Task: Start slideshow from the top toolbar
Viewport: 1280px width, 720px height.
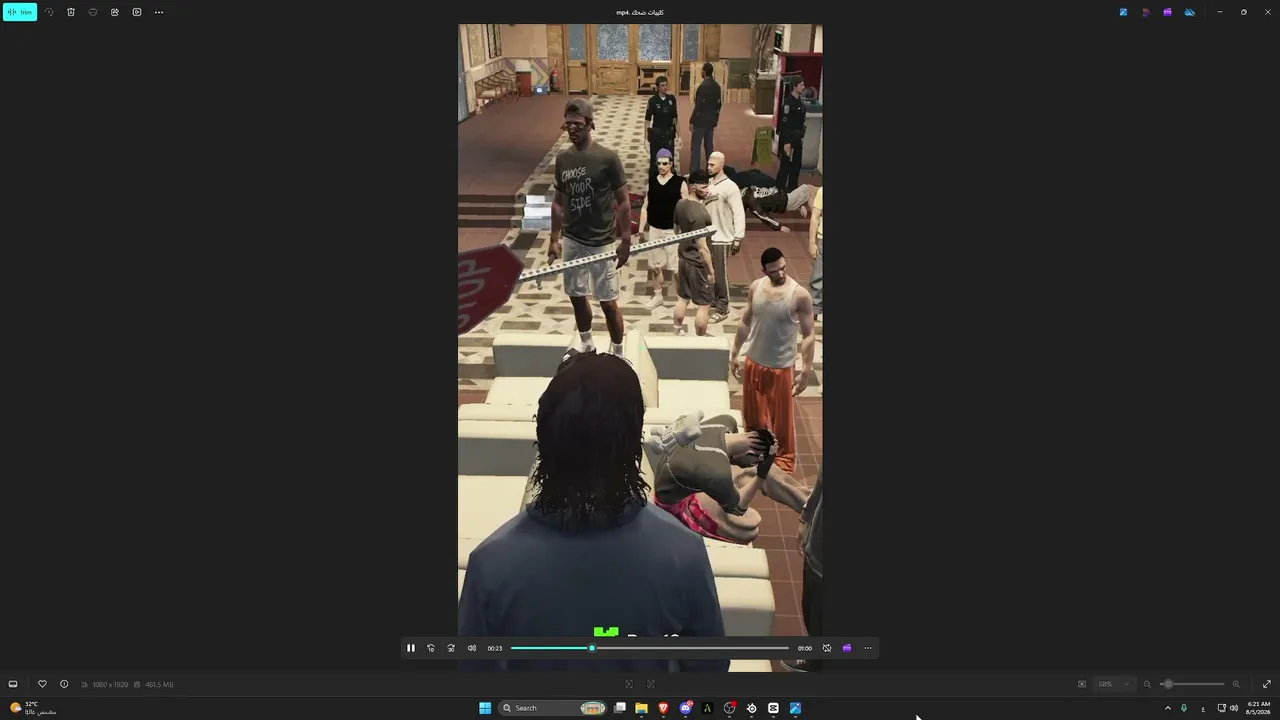Action: (x=137, y=12)
